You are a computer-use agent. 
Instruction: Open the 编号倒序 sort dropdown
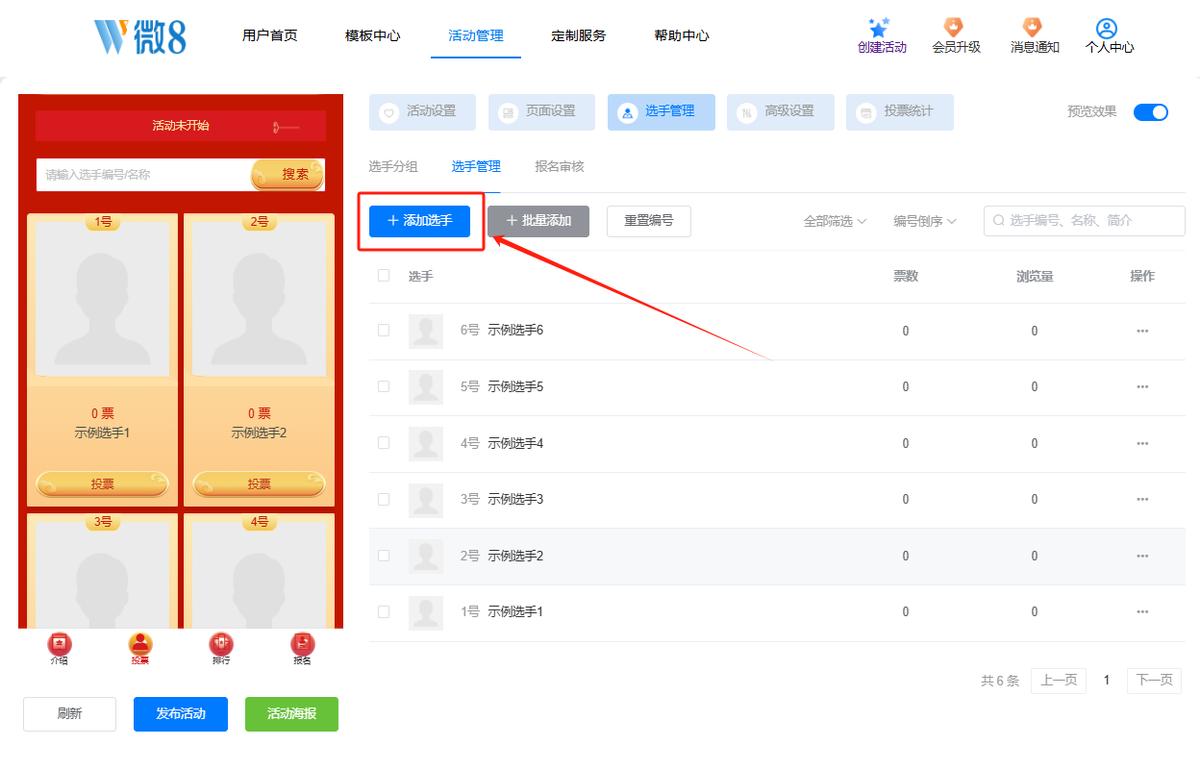tap(925, 221)
